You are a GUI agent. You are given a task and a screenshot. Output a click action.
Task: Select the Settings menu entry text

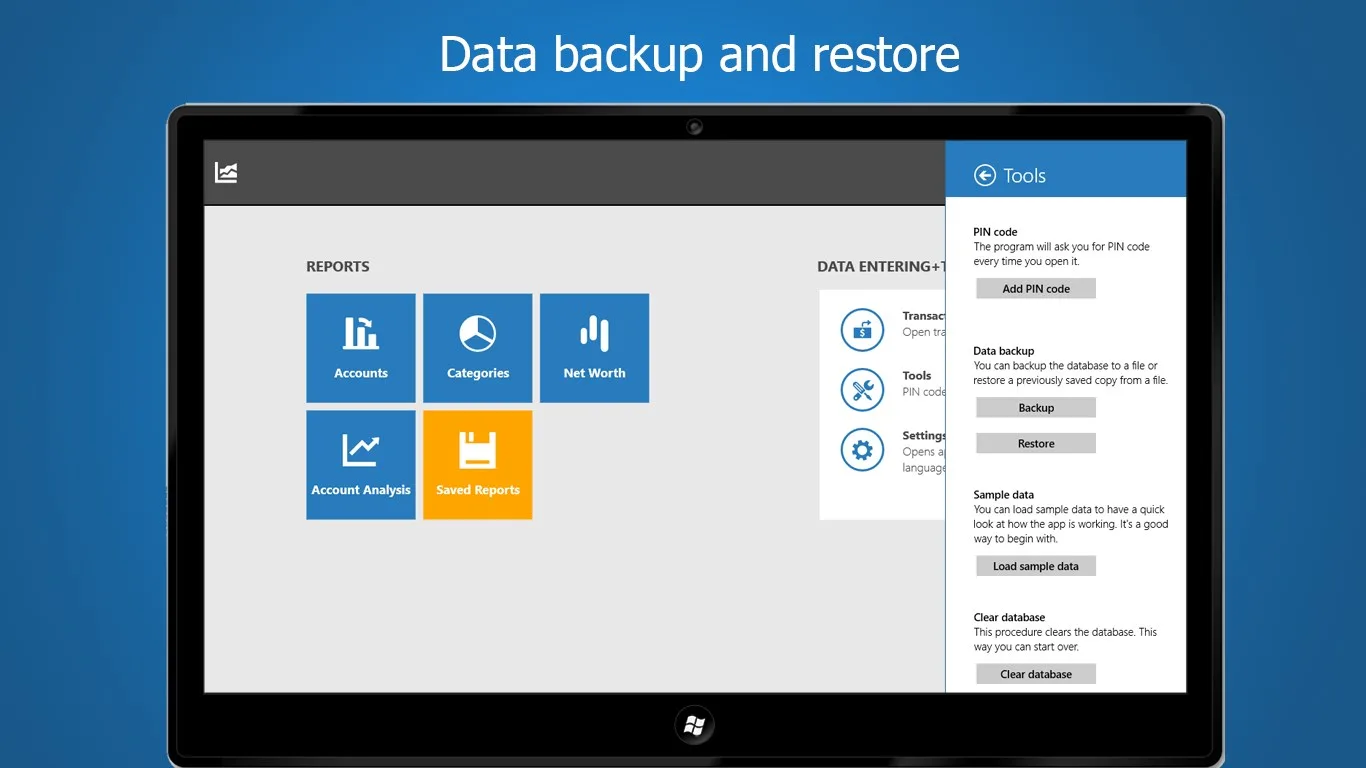pyautogui.click(x=924, y=436)
